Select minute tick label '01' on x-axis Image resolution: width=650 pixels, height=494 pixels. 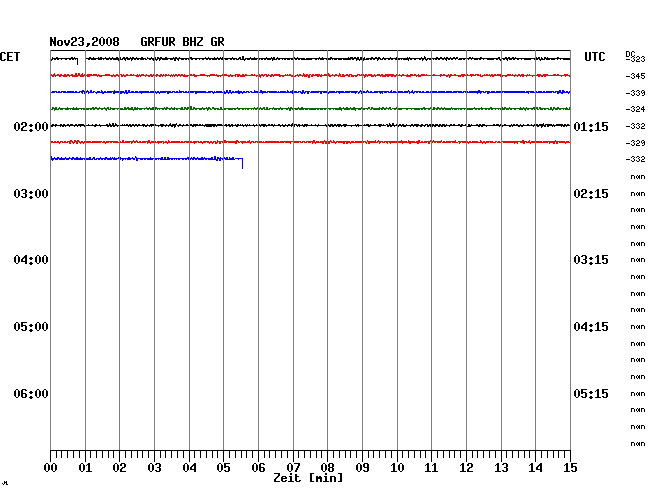click(85, 468)
